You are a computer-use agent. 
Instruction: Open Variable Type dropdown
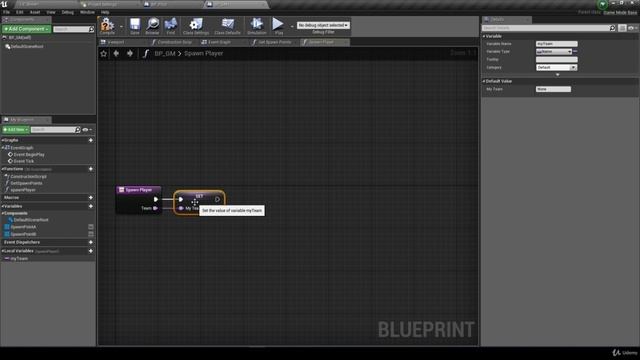point(553,51)
